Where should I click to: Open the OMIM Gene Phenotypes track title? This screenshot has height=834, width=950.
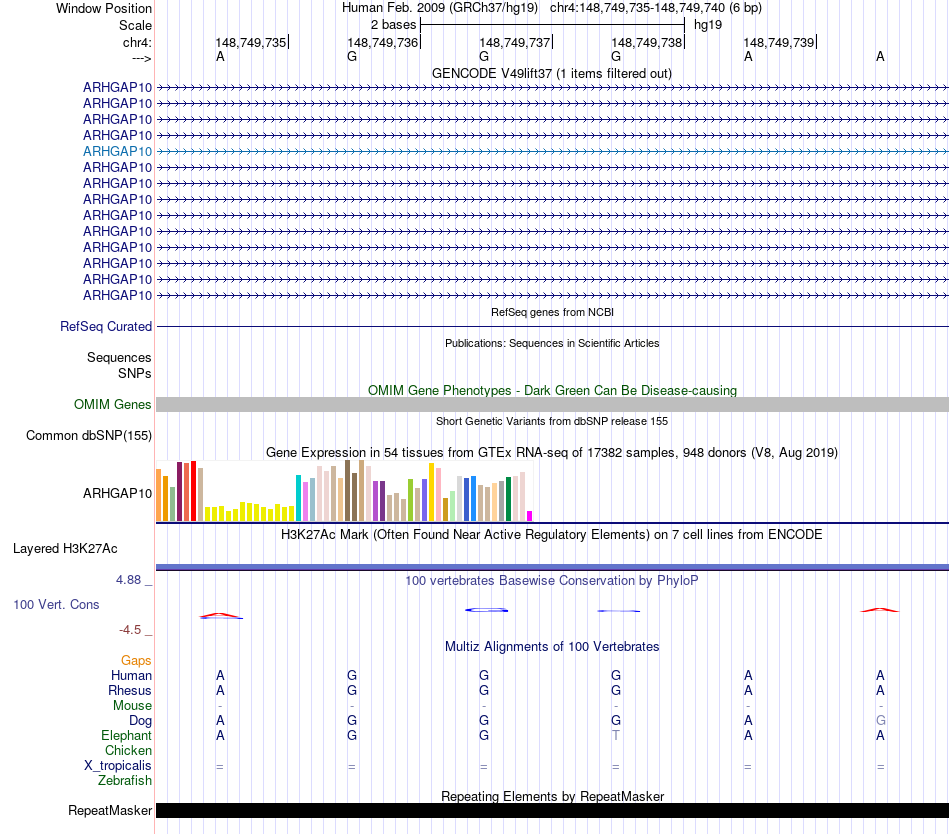point(552,390)
